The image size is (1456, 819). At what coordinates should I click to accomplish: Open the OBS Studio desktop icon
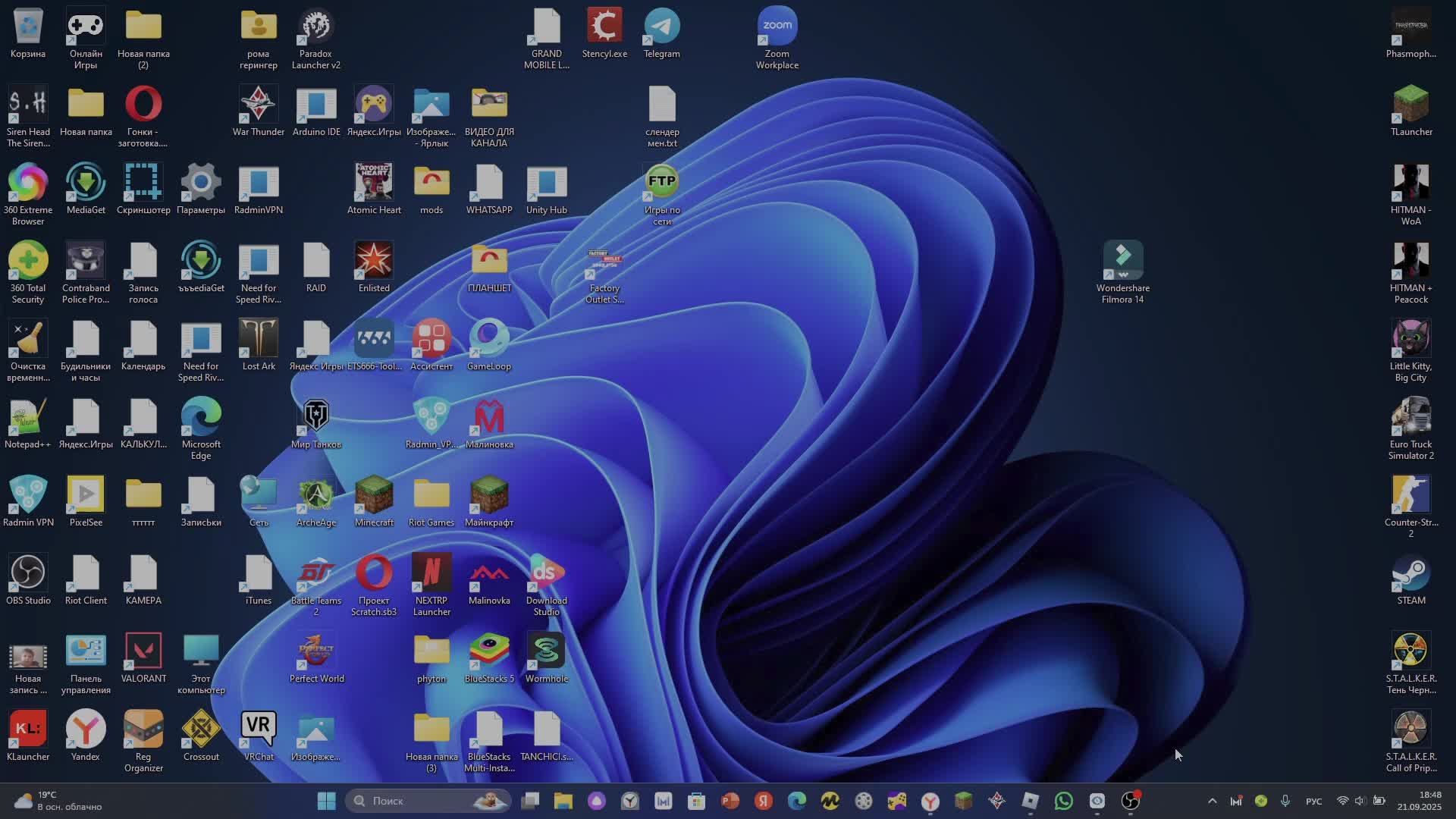click(x=28, y=573)
